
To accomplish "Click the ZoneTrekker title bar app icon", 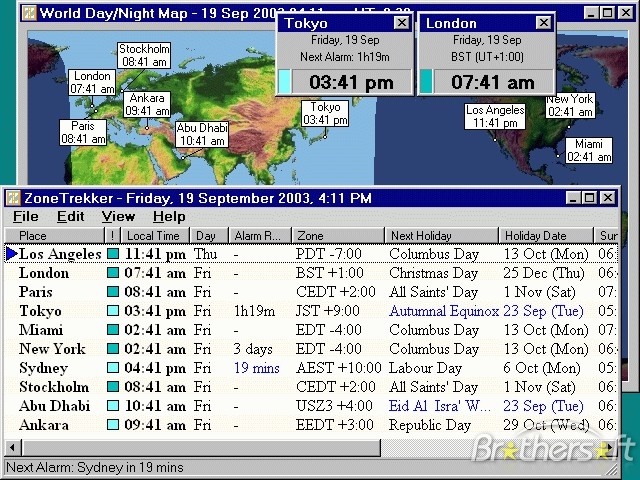I will point(13,198).
